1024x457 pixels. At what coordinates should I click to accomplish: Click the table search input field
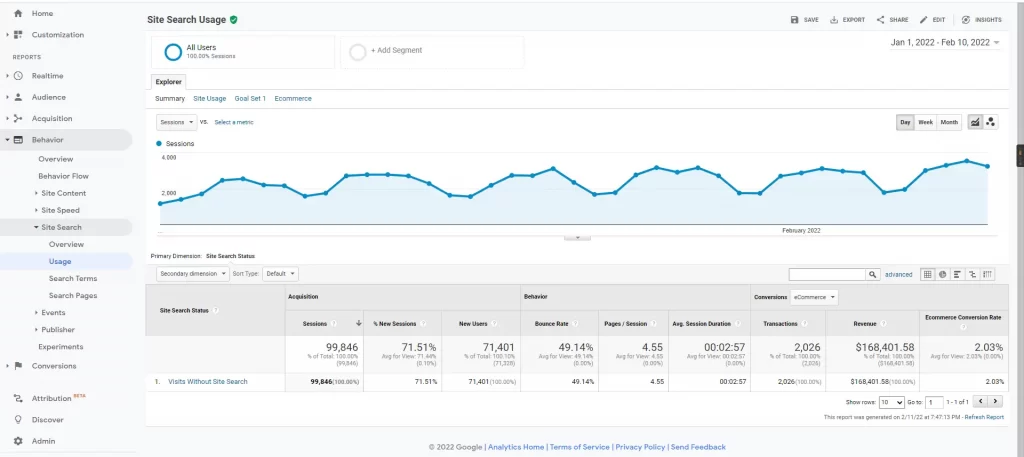826,274
